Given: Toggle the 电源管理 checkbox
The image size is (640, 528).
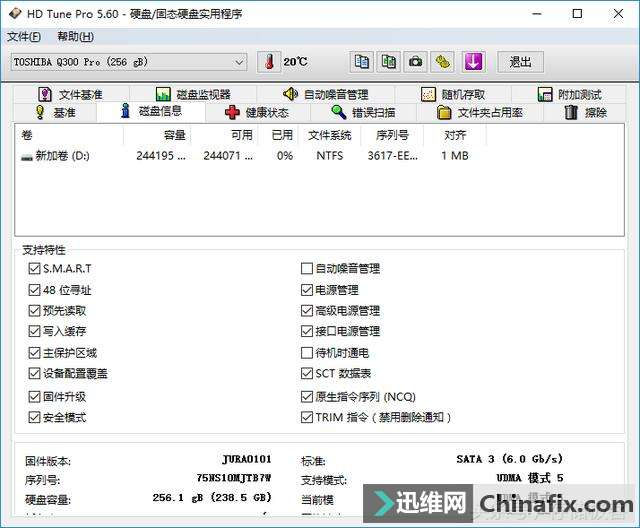Looking at the screenshot, I should point(307,290).
